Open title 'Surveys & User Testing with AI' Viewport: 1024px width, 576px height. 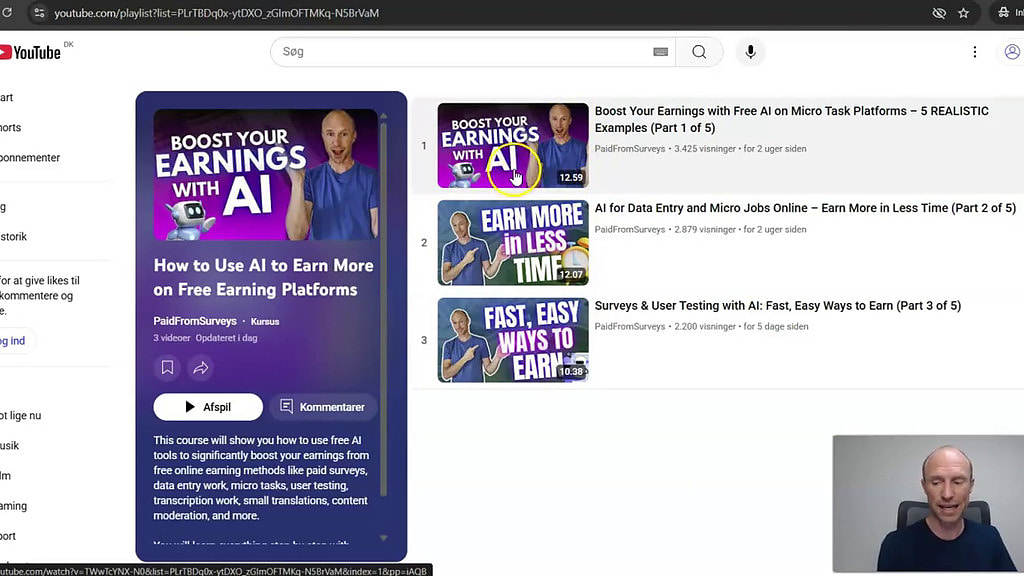[x=778, y=305]
